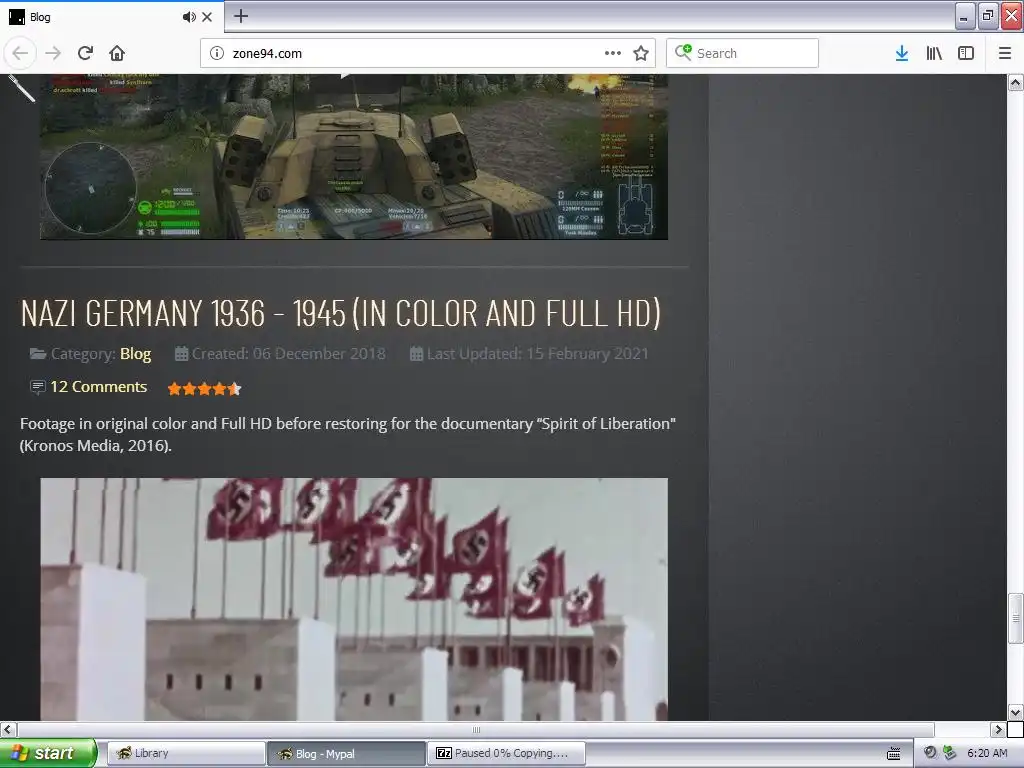Go back to previous page
Screen dimensions: 1024x768
20,53
